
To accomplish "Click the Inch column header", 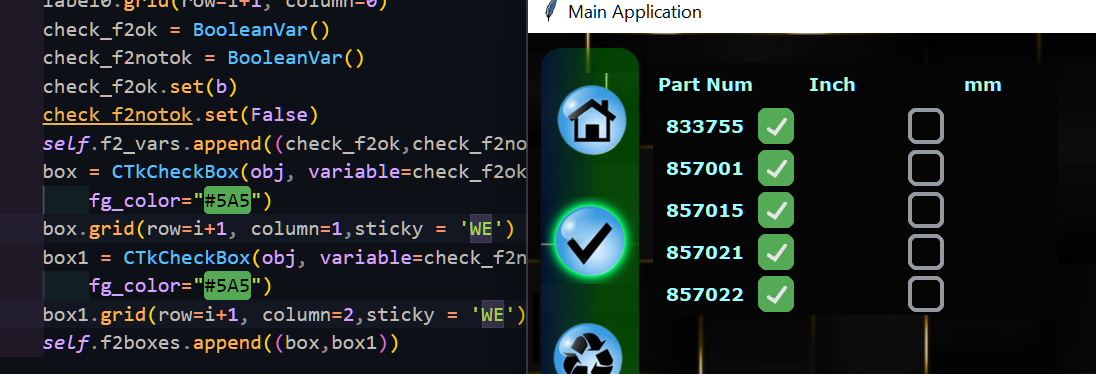I will pyautogui.click(x=832, y=85).
